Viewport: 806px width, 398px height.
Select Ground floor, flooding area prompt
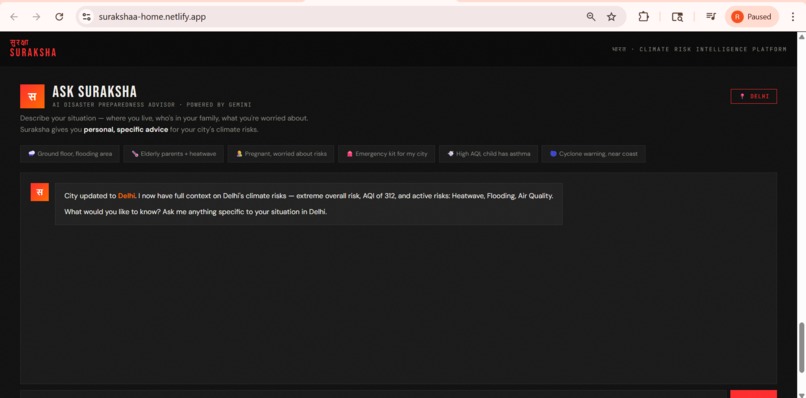pyautogui.click(x=70, y=154)
